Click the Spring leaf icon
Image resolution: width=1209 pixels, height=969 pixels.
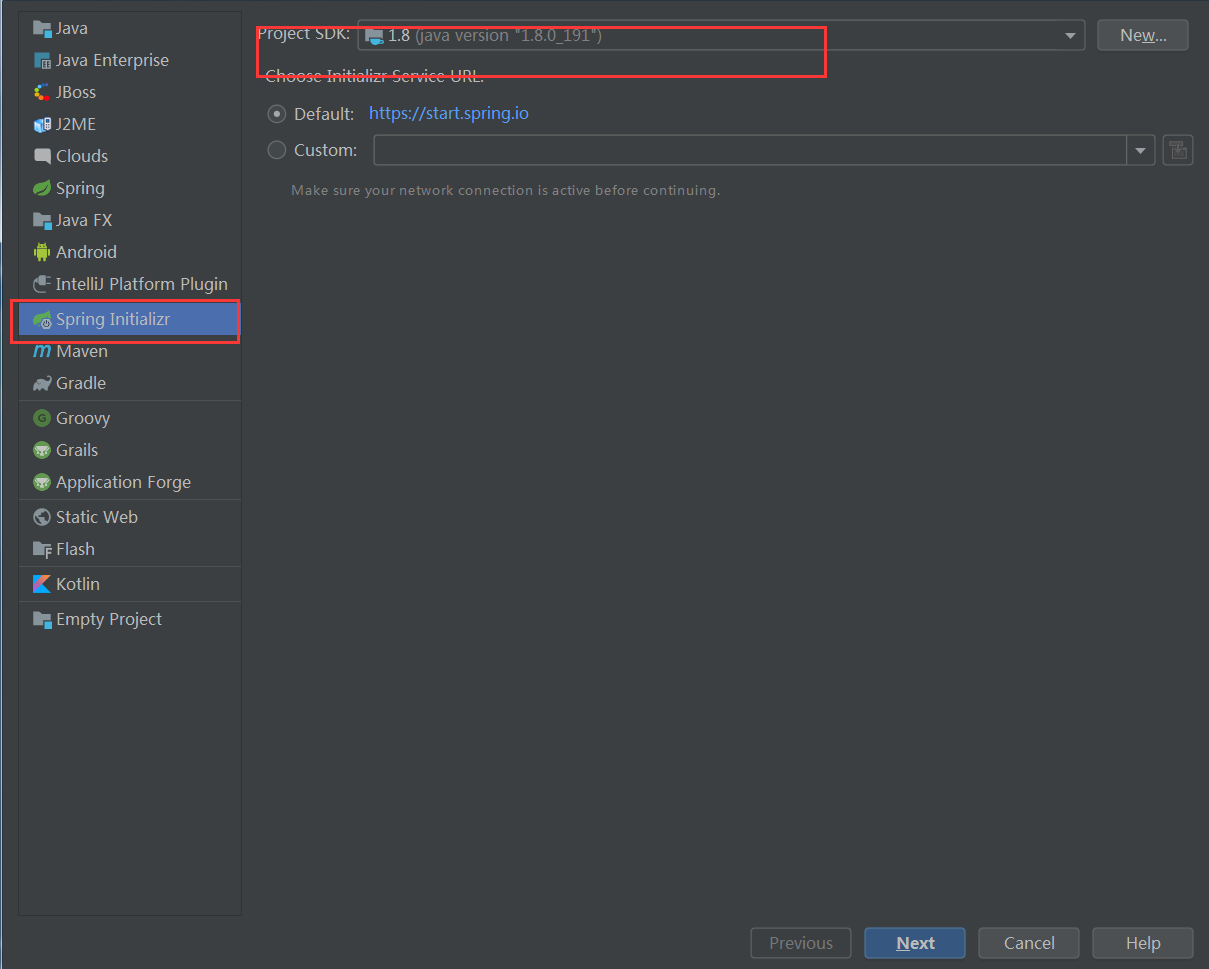(x=42, y=188)
